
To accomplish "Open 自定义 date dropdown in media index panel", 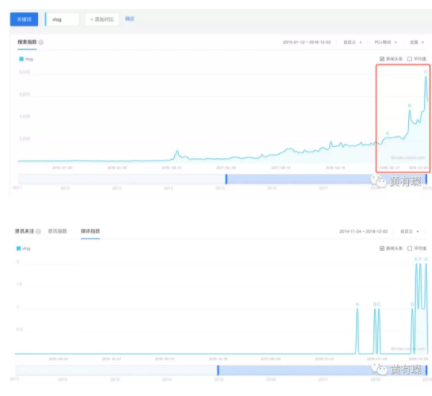I will click(409, 231).
